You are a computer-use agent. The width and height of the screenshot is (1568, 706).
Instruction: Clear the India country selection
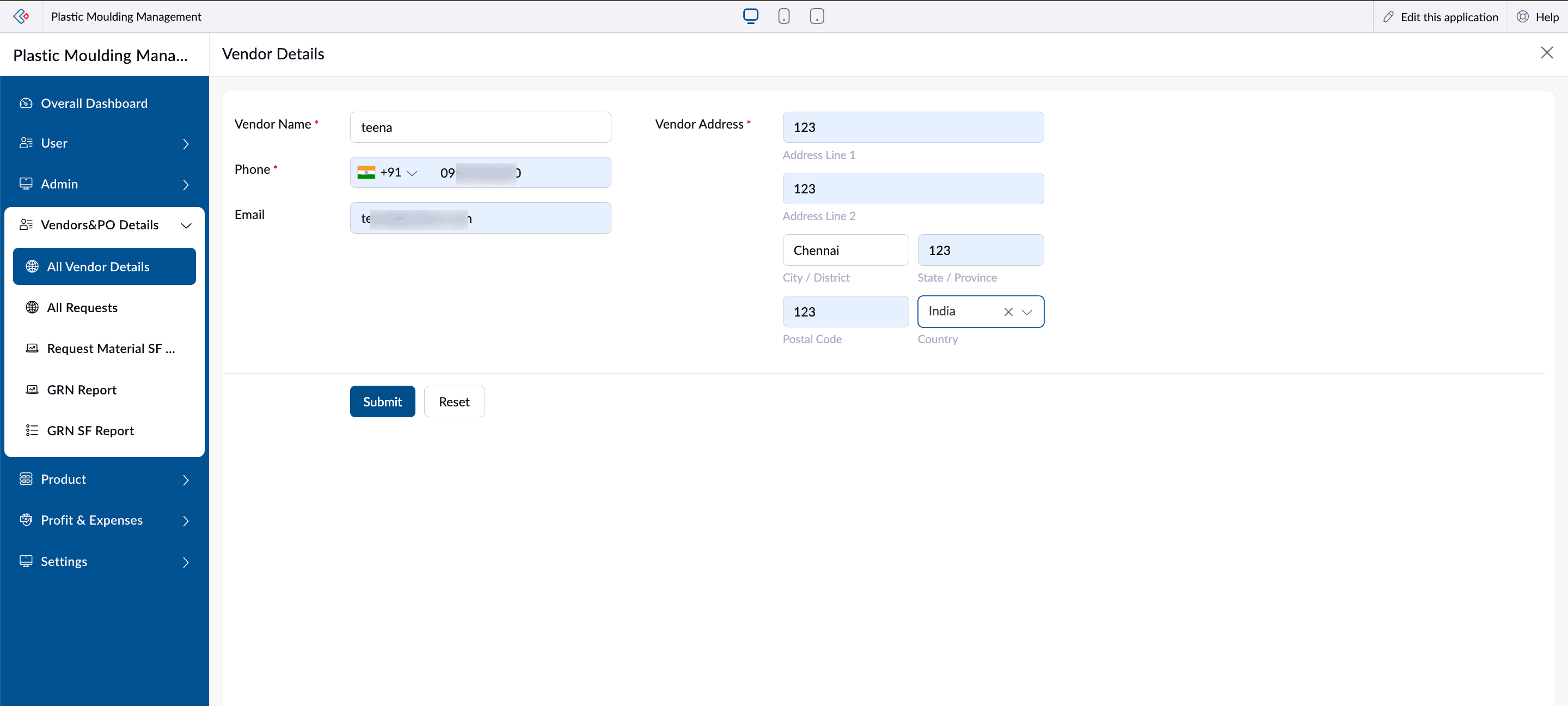pos(1008,312)
